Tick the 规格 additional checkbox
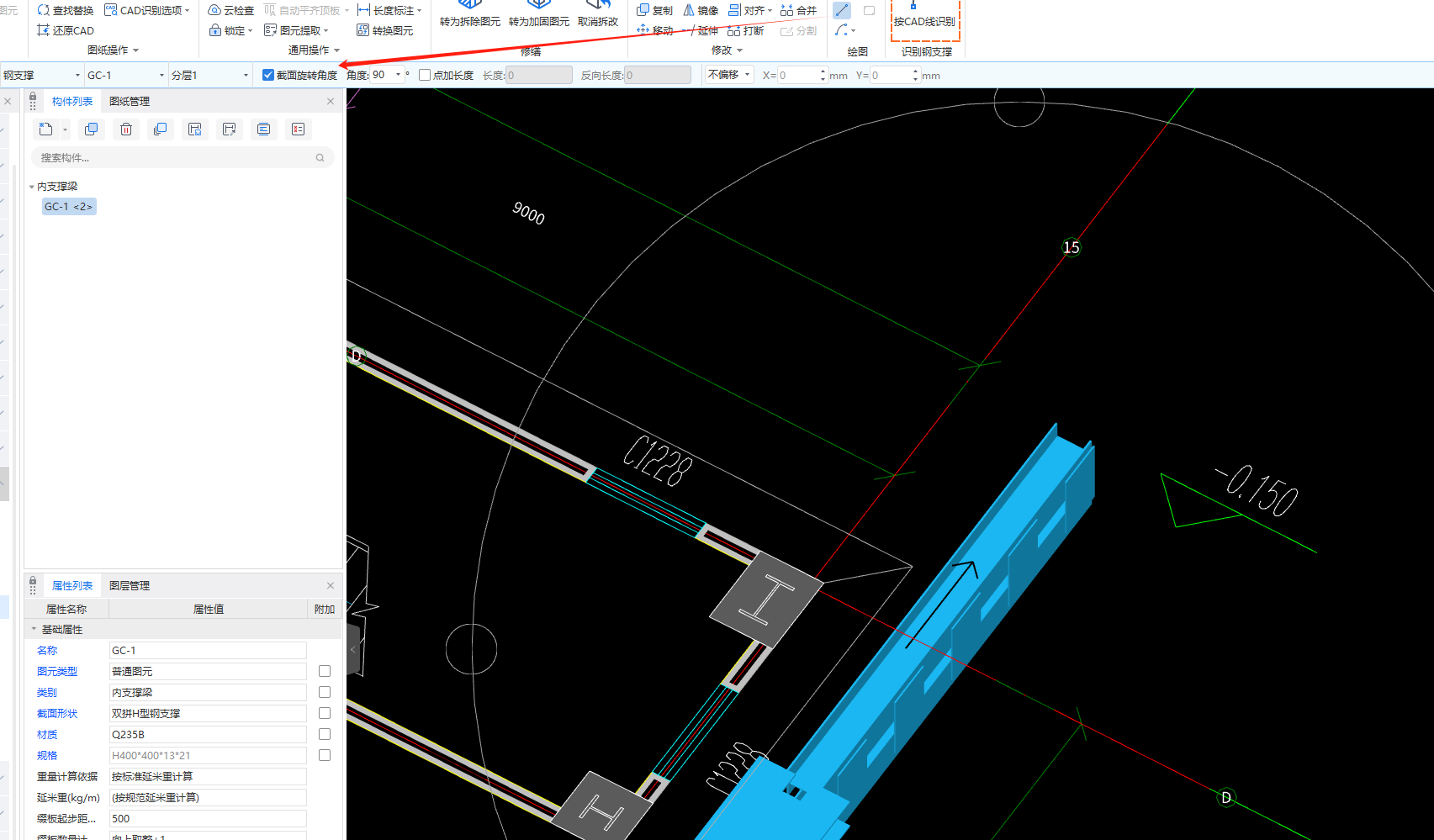This screenshot has width=1434, height=840. pyautogui.click(x=325, y=755)
